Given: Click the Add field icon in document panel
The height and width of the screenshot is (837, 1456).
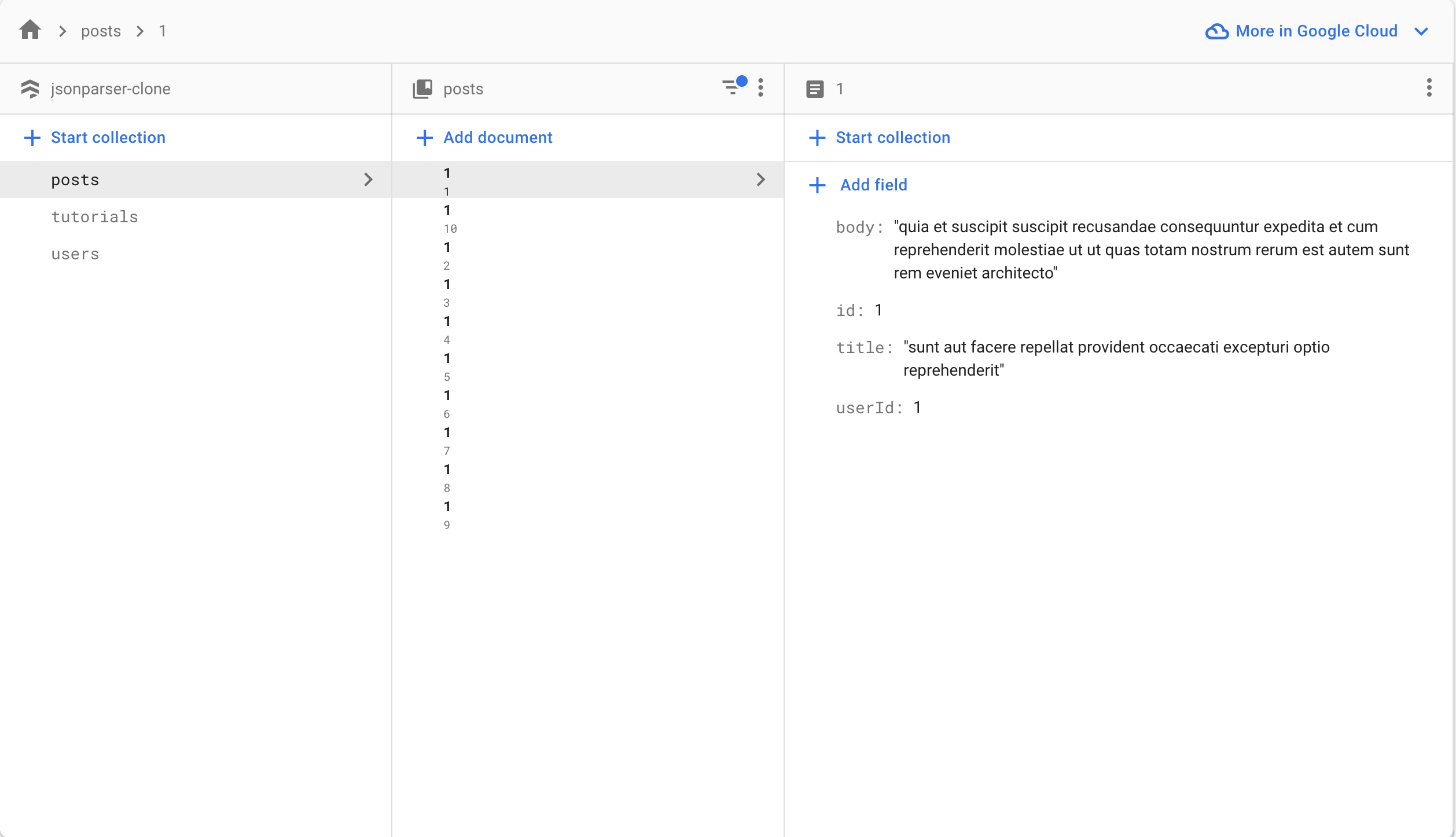Looking at the screenshot, I should [x=817, y=184].
